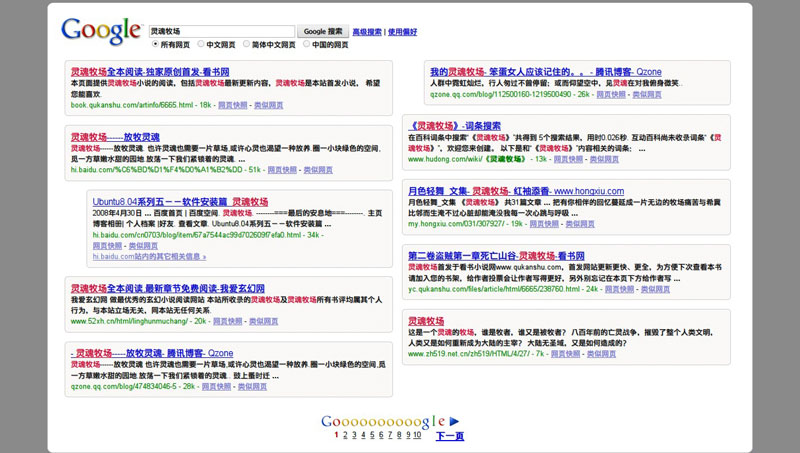This screenshot has height=453, width=800.
Task: Open 类似网页 for qzone.qq.com 28k result
Action: 252,387
